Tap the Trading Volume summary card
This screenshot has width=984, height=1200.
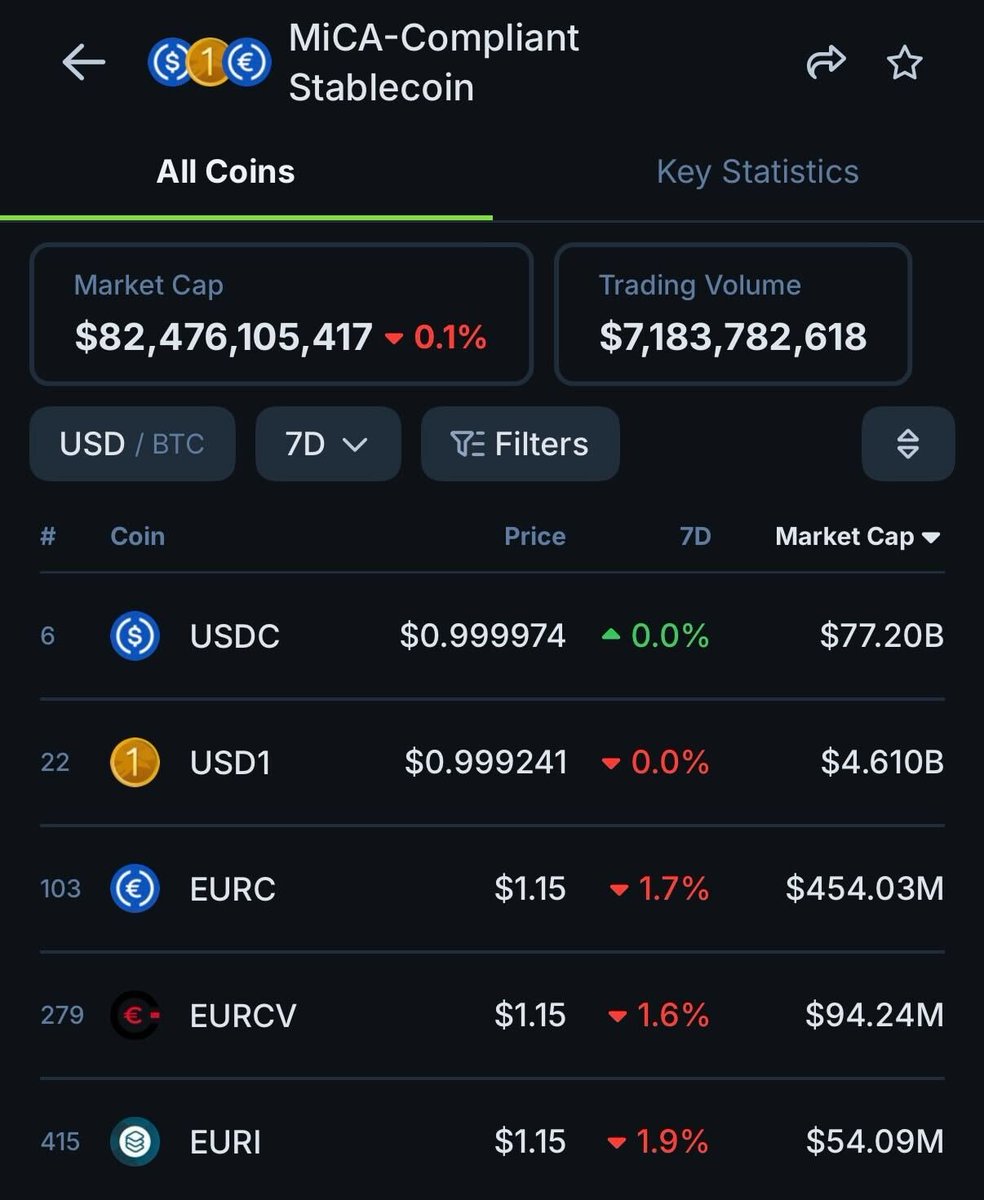[732, 314]
